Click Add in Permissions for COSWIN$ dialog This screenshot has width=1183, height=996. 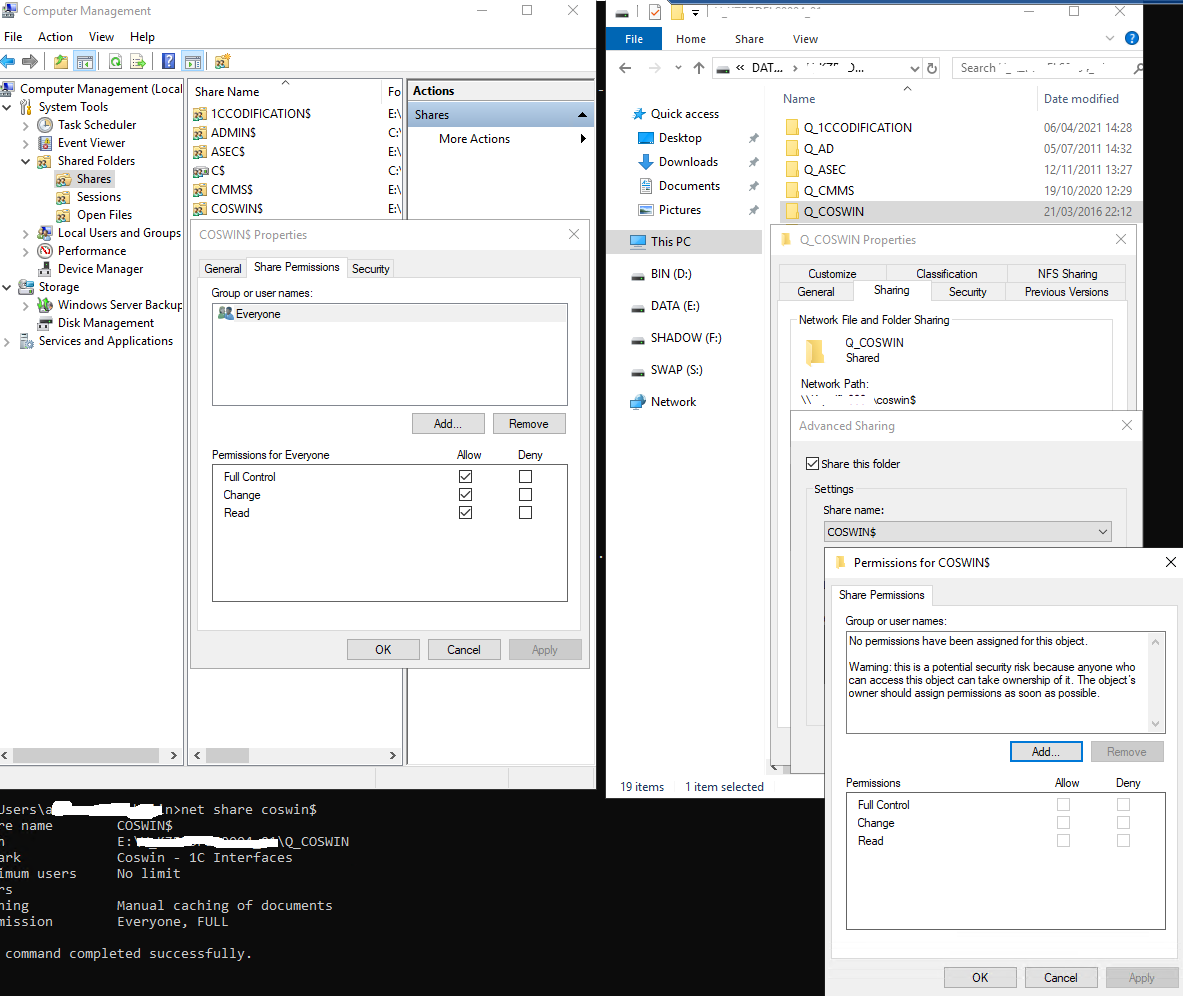(x=1046, y=752)
